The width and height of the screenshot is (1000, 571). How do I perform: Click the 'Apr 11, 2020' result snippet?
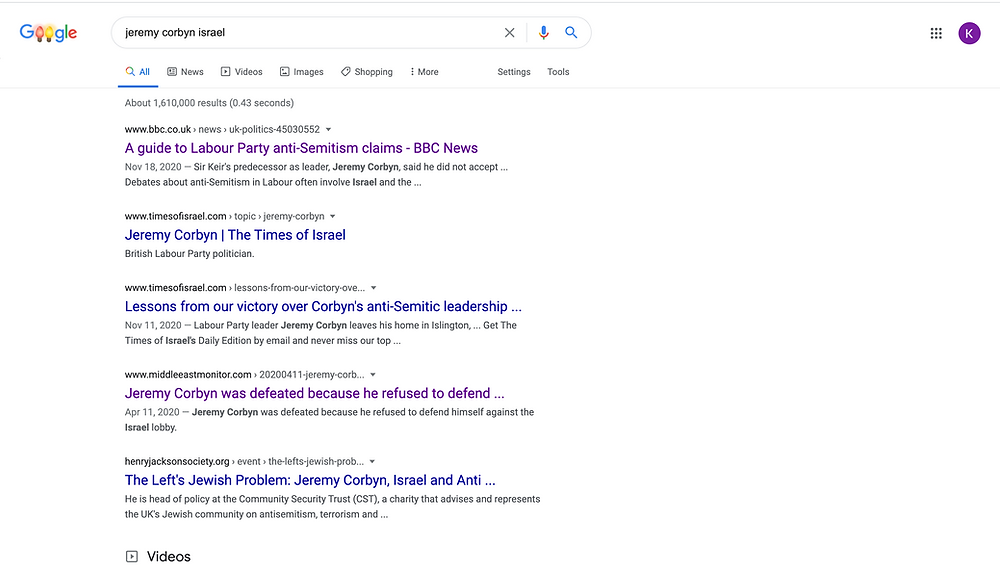329,420
